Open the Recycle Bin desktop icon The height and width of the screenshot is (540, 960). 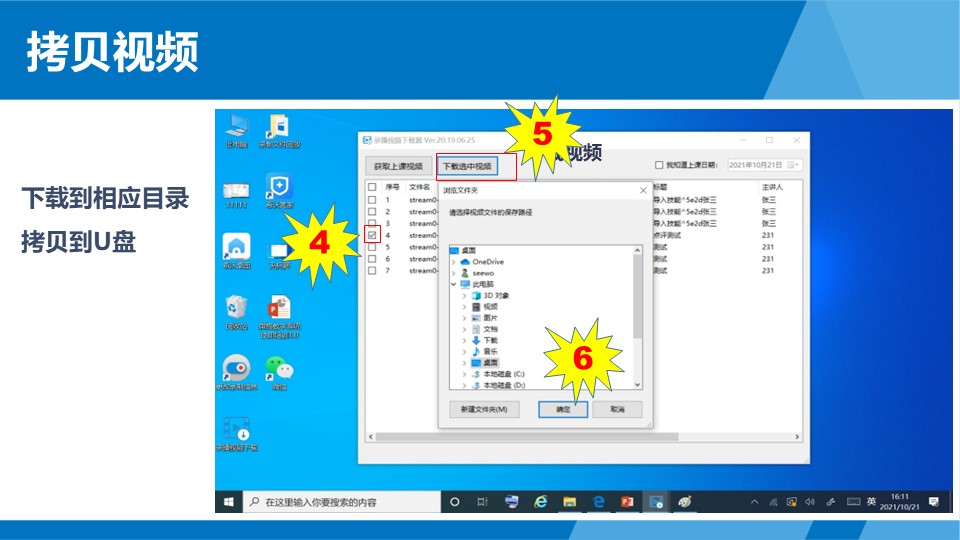coord(236,309)
